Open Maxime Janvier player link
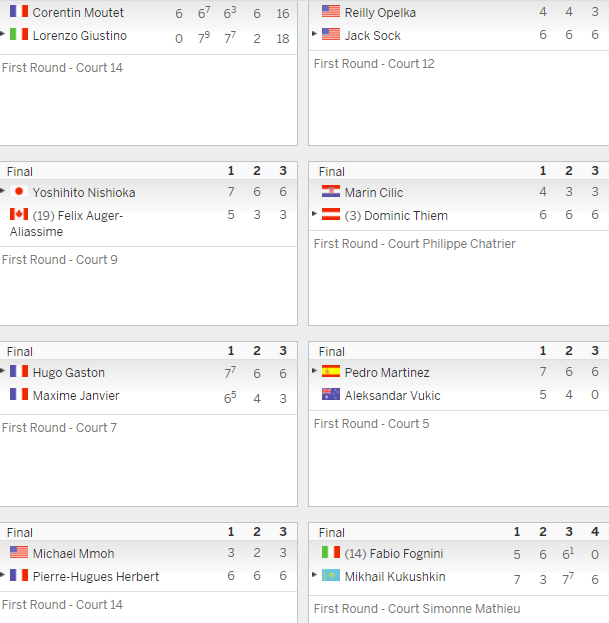This screenshot has width=609, height=623. click(x=76, y=396)
